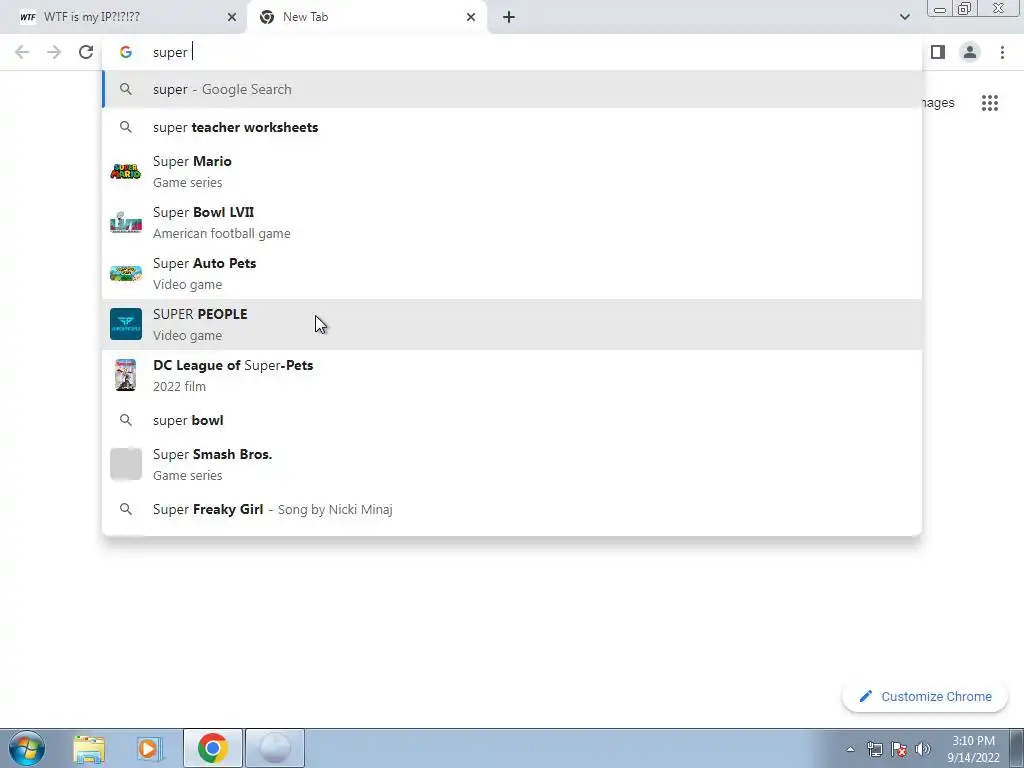This screenshot has height=768, width=1024.
Task: Open the network tray icon
Action: 874,749
